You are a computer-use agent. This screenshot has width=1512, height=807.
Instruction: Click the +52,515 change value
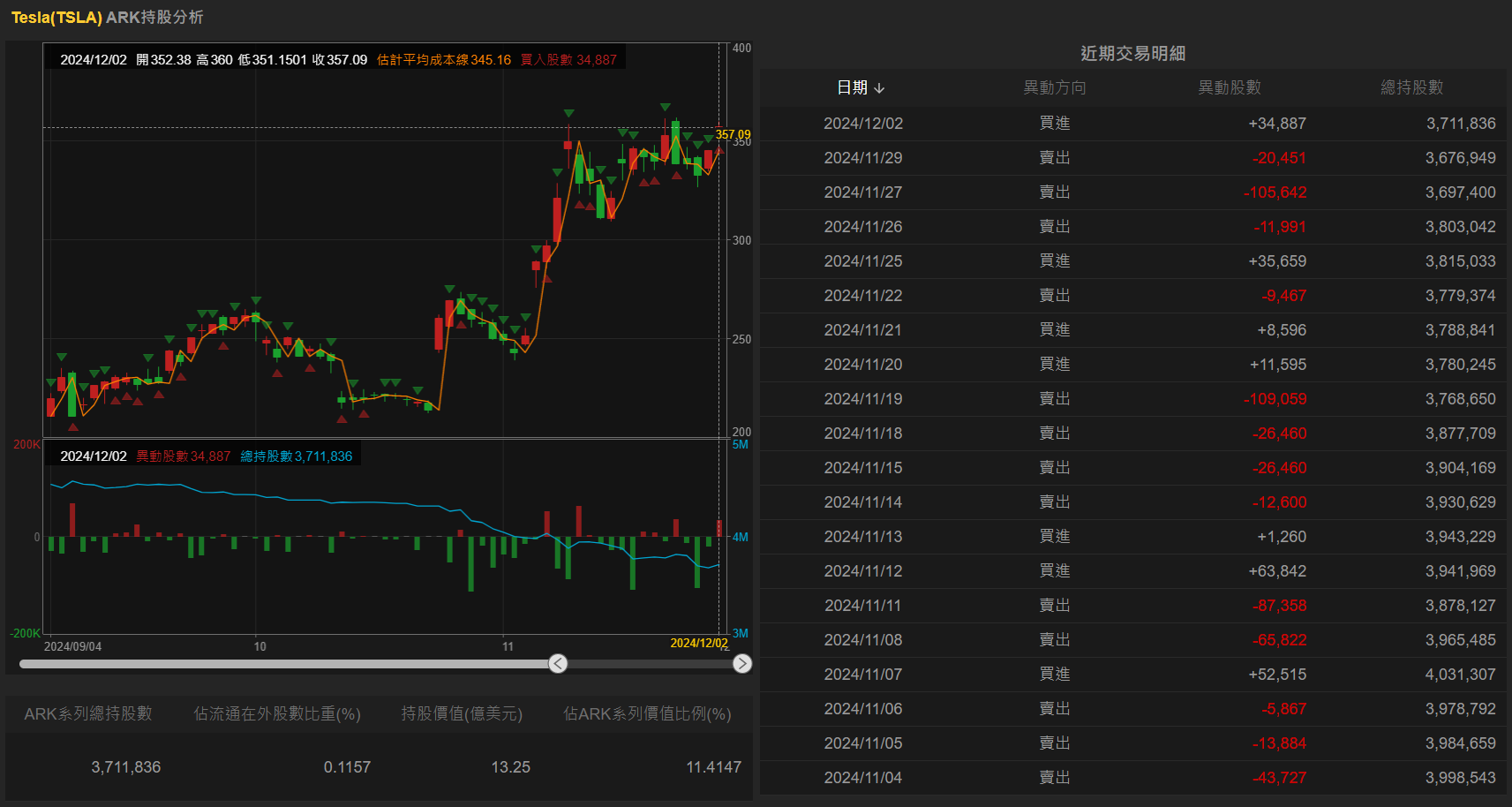[x=1277, y=675]
